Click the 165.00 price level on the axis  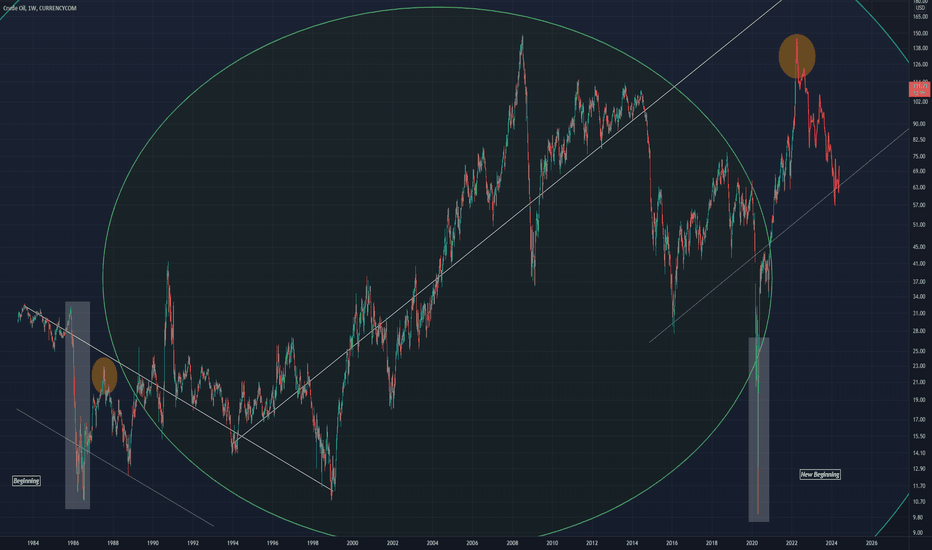click(x=920, y=17)
